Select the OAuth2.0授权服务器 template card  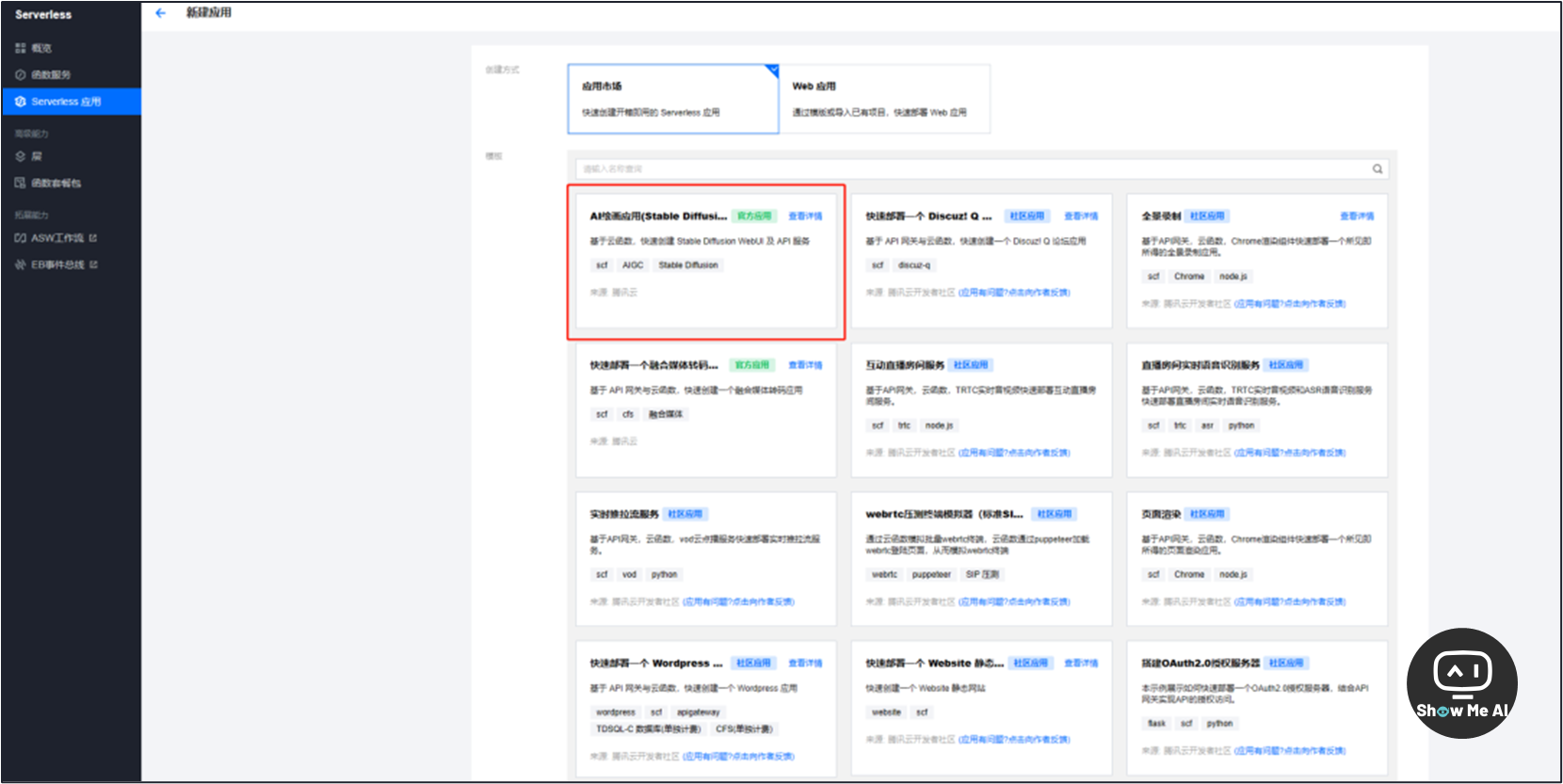click(1257, 710)
